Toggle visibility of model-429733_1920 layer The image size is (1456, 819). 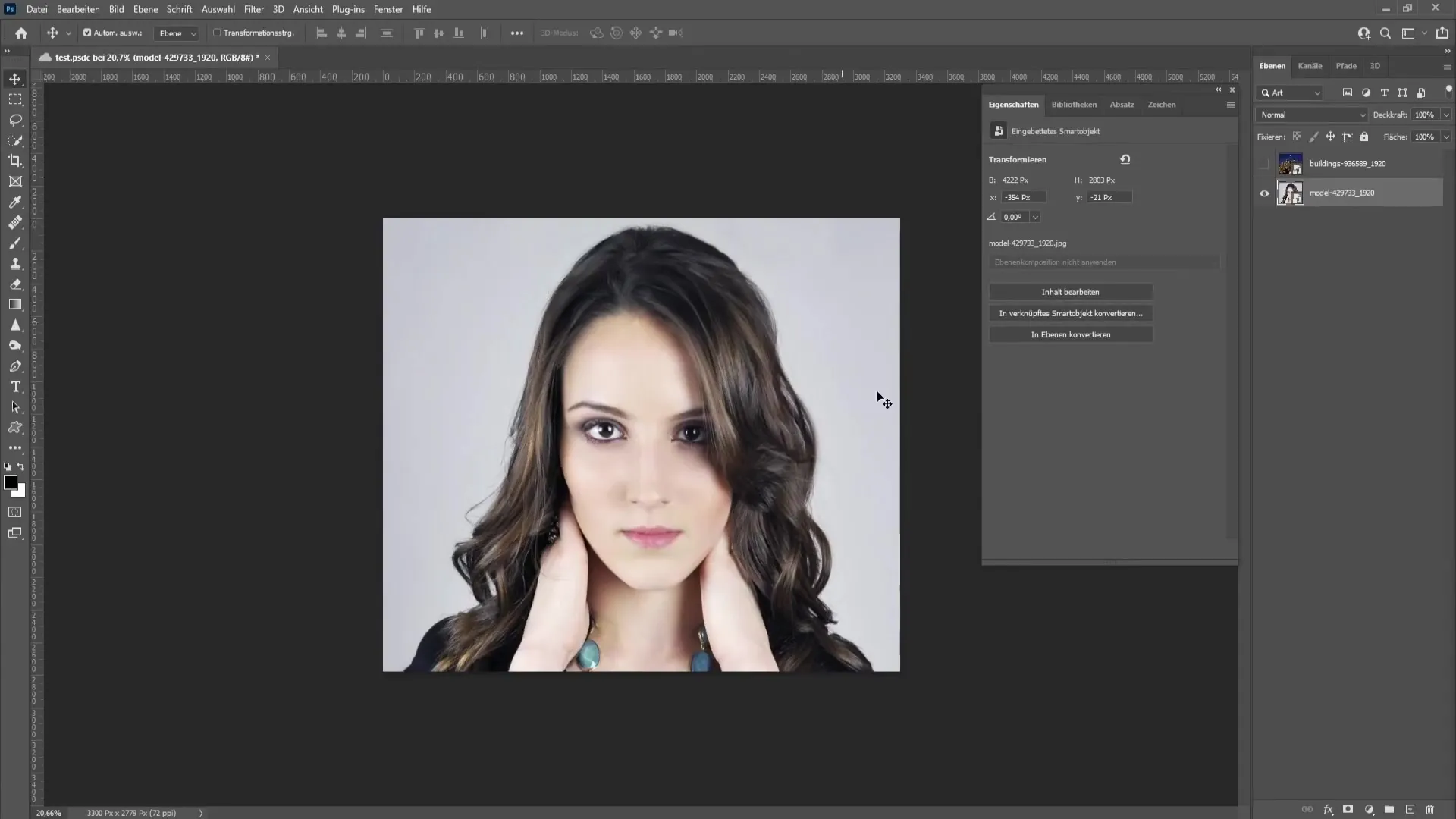point(1264,193)
